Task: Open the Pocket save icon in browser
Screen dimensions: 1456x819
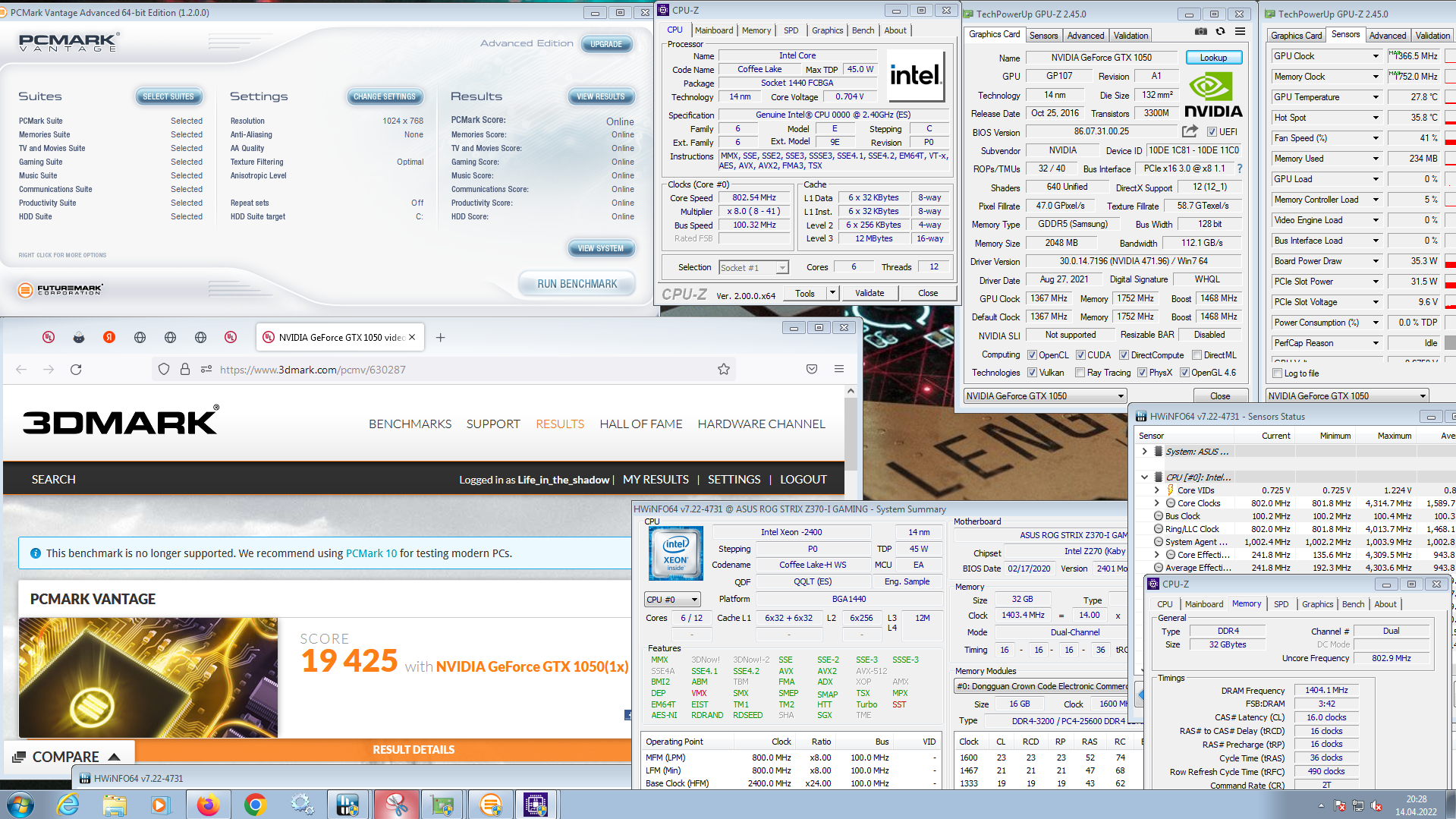Action: (x=812, y=370)
